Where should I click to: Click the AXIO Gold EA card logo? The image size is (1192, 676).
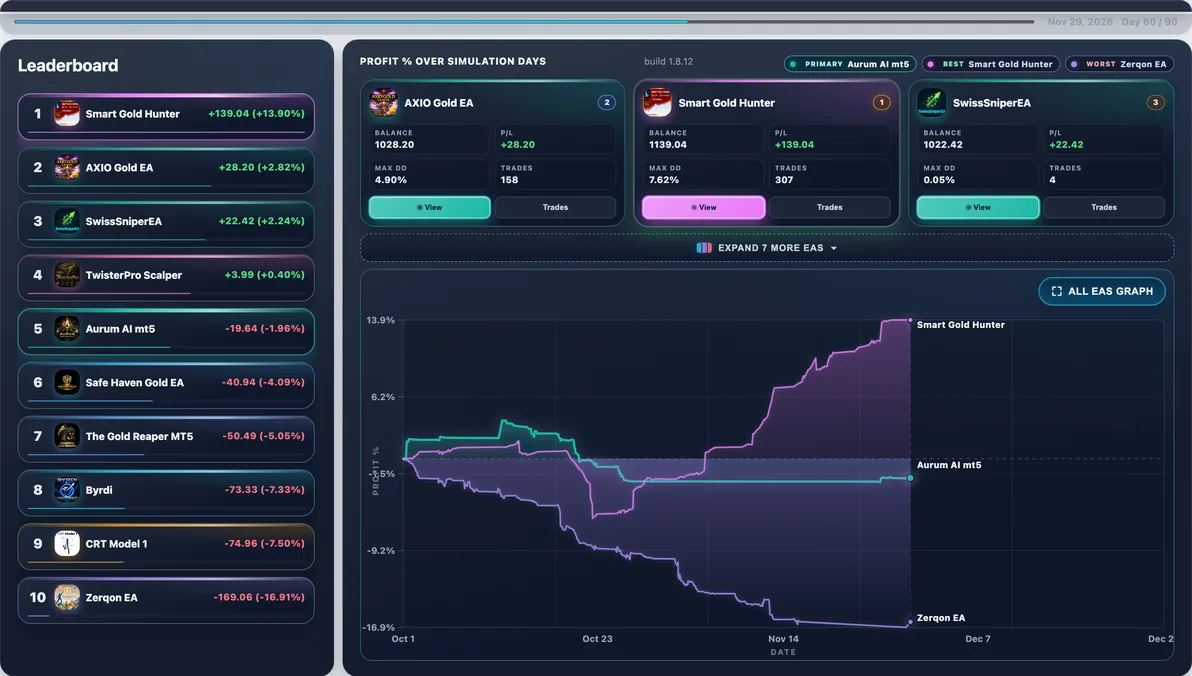(x=383, y=103)
